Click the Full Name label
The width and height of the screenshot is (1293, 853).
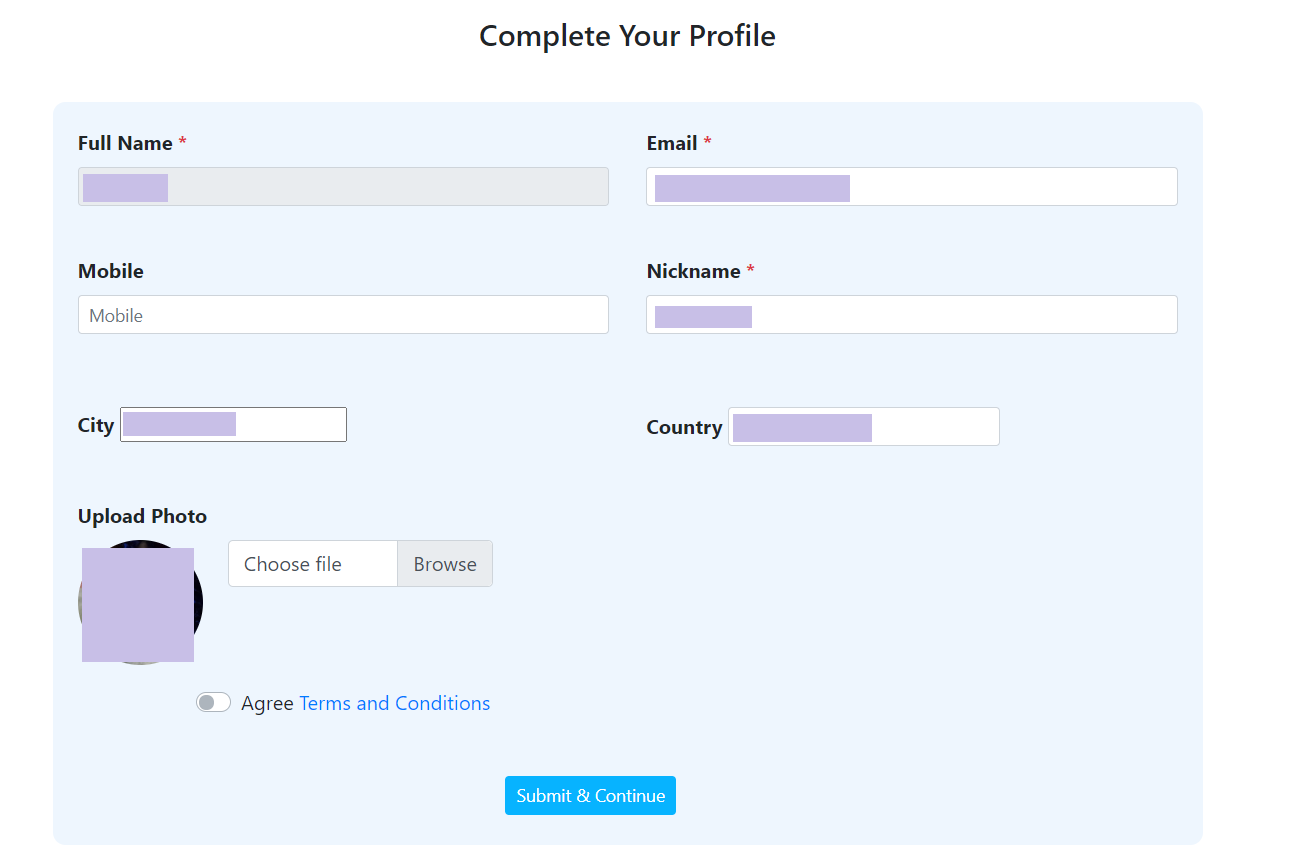[125, 143]
